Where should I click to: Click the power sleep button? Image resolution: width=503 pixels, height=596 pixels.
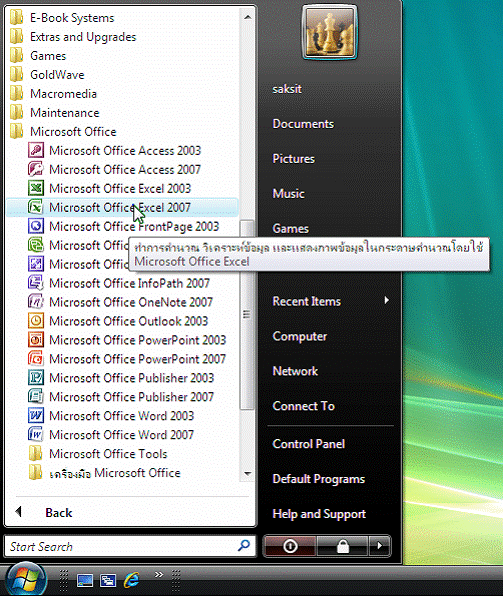pos(290,546)
